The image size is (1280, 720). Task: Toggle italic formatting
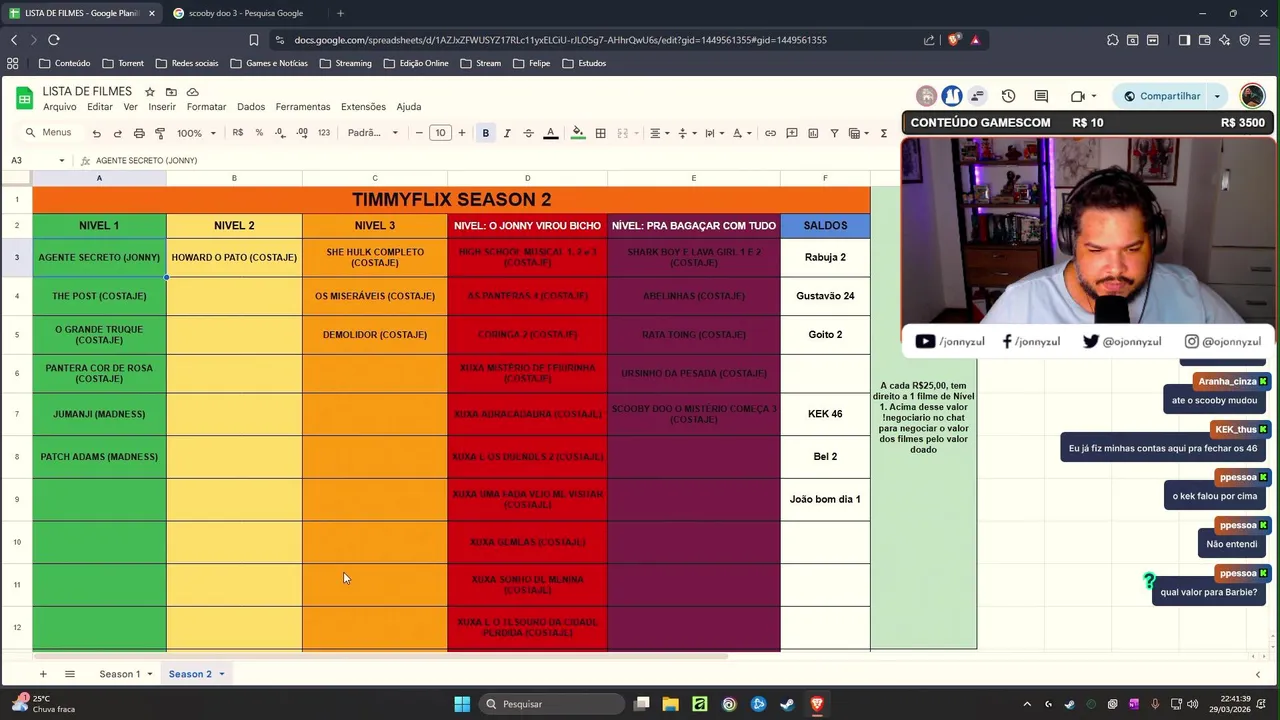507,133
